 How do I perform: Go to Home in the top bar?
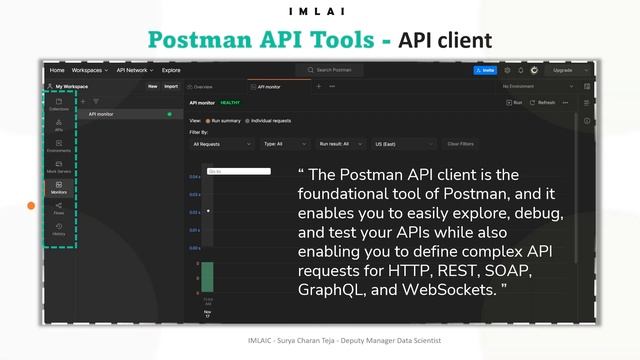click(x=57, y=70)
